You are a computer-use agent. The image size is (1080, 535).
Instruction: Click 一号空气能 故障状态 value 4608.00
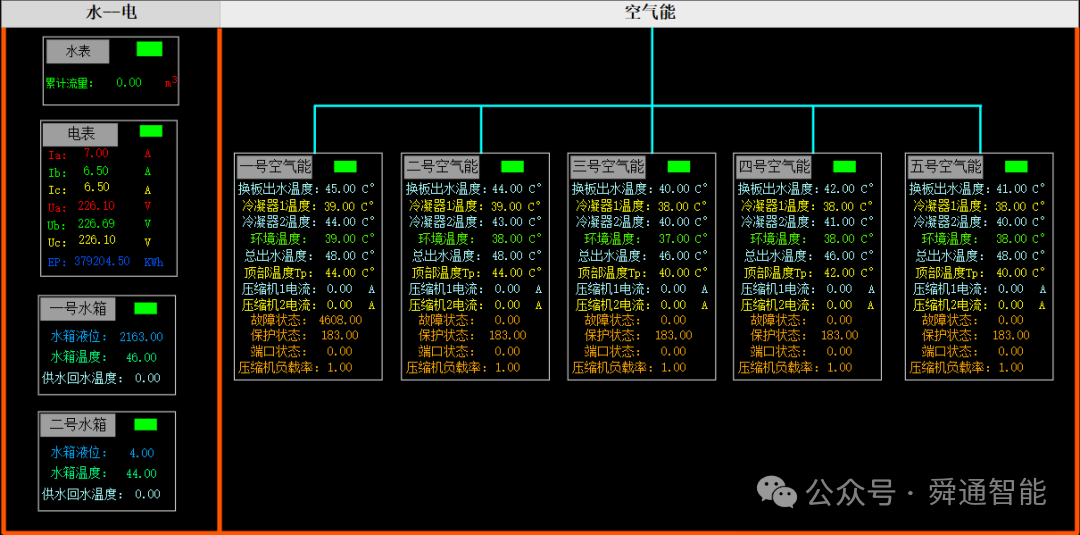tap(341, 319)
